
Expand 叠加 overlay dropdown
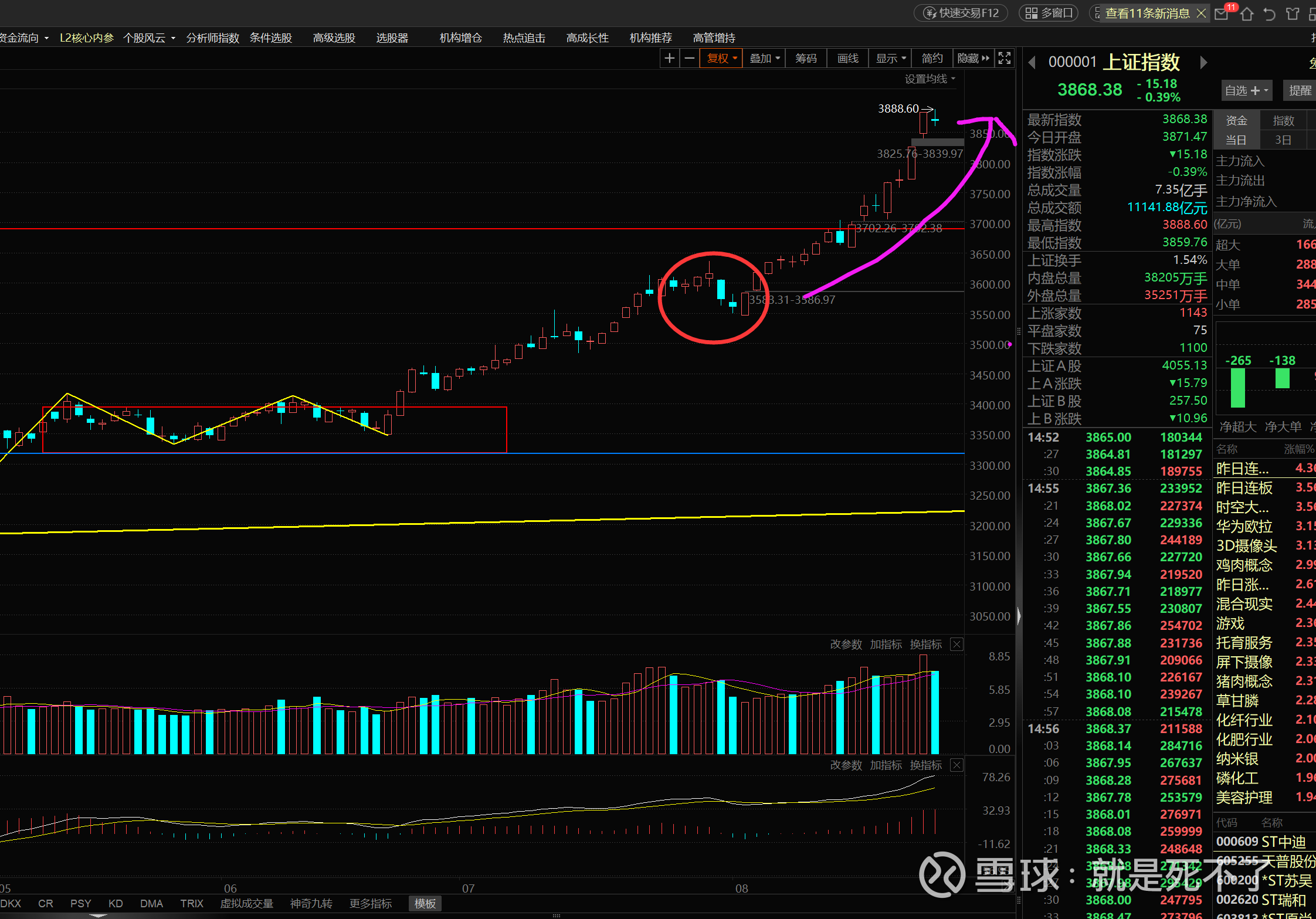(764, 58)
